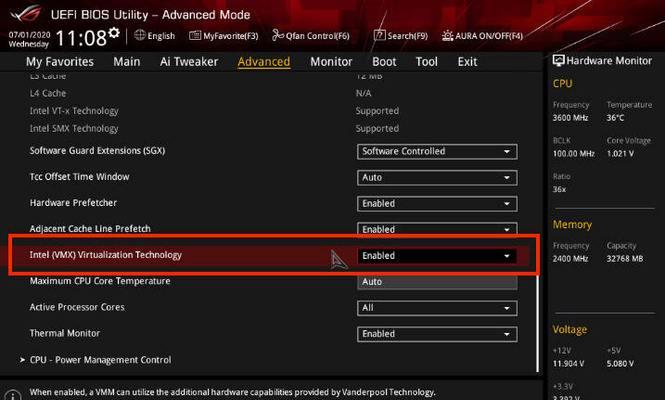Click the Voltage section heading
The width and height of the screenshot is (665, 400).
click(x=570, y=330)
